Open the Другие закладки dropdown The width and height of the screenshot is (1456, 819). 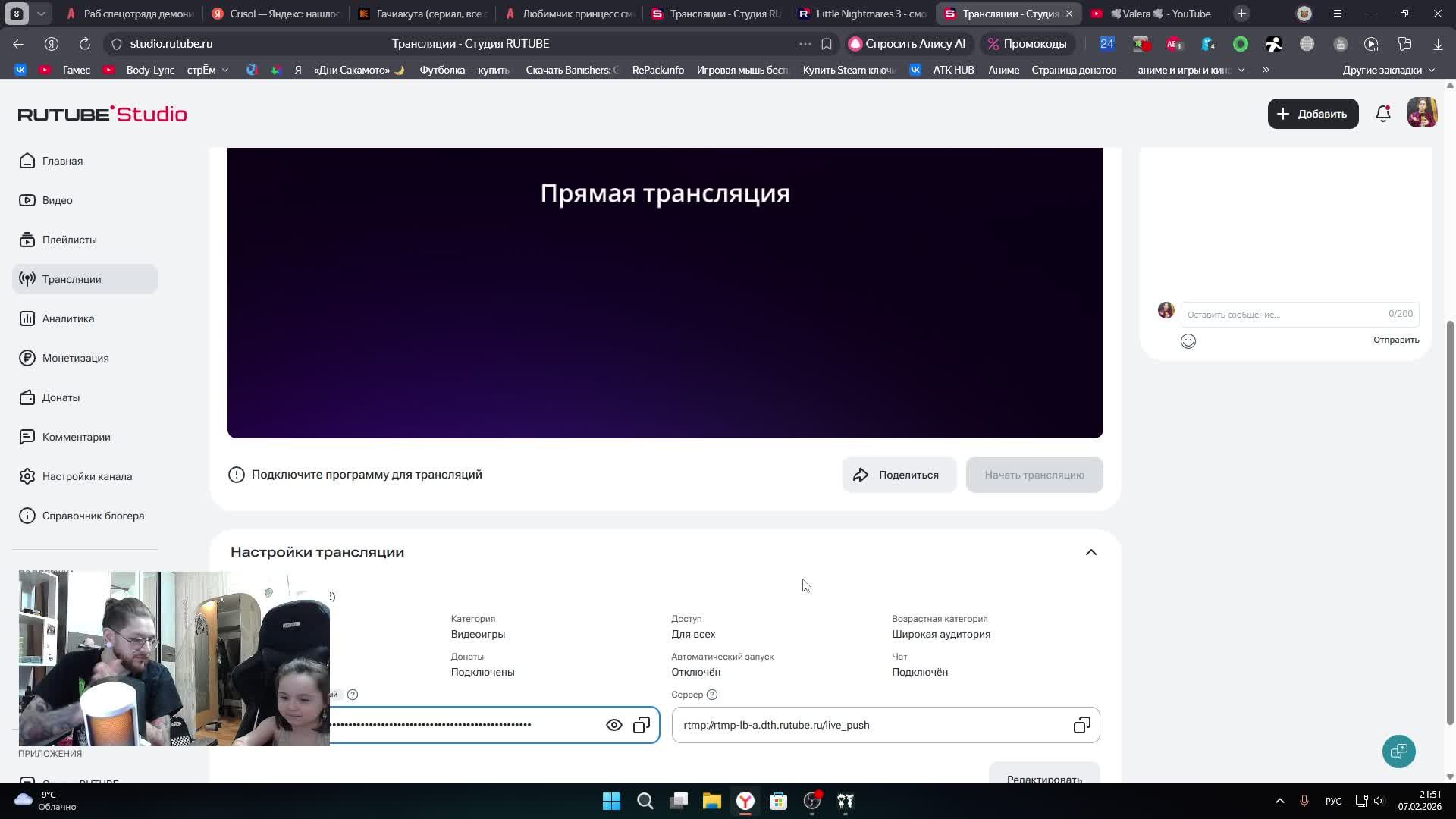pos(1388,70)
